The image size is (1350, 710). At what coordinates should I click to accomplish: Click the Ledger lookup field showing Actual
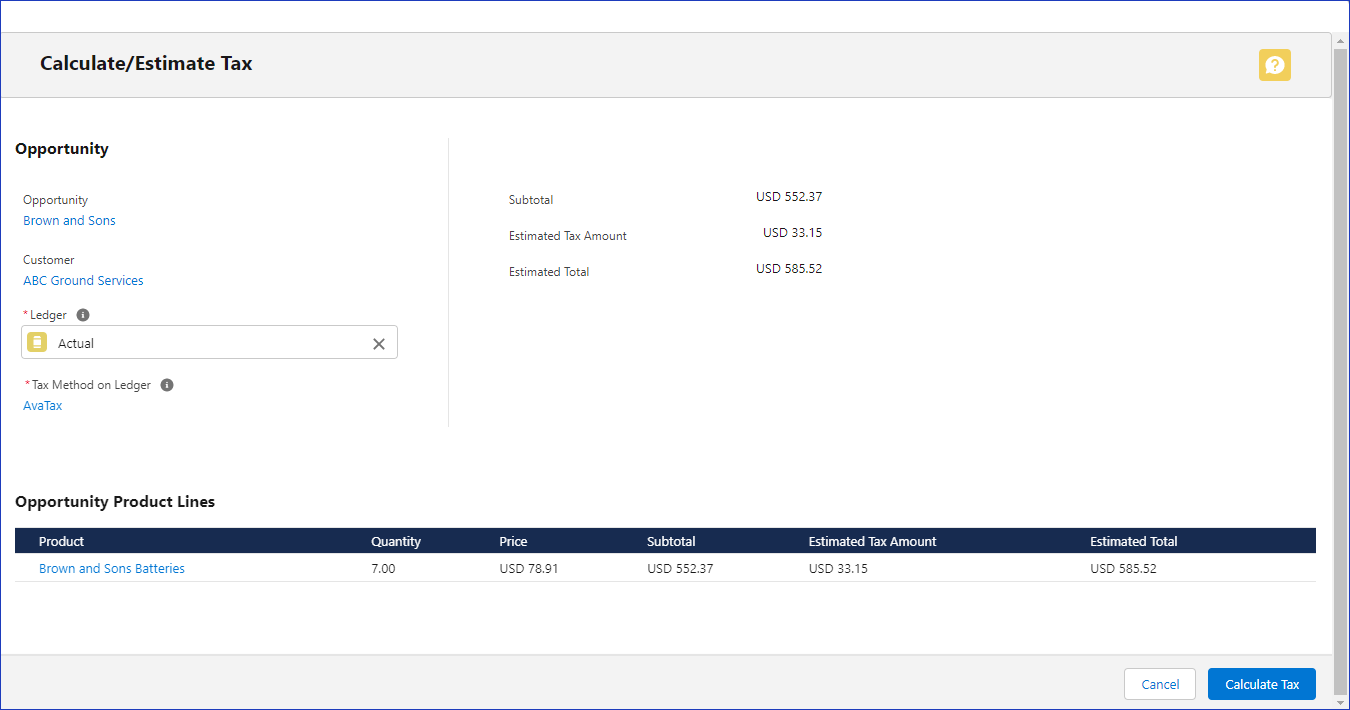coord(210,343)
